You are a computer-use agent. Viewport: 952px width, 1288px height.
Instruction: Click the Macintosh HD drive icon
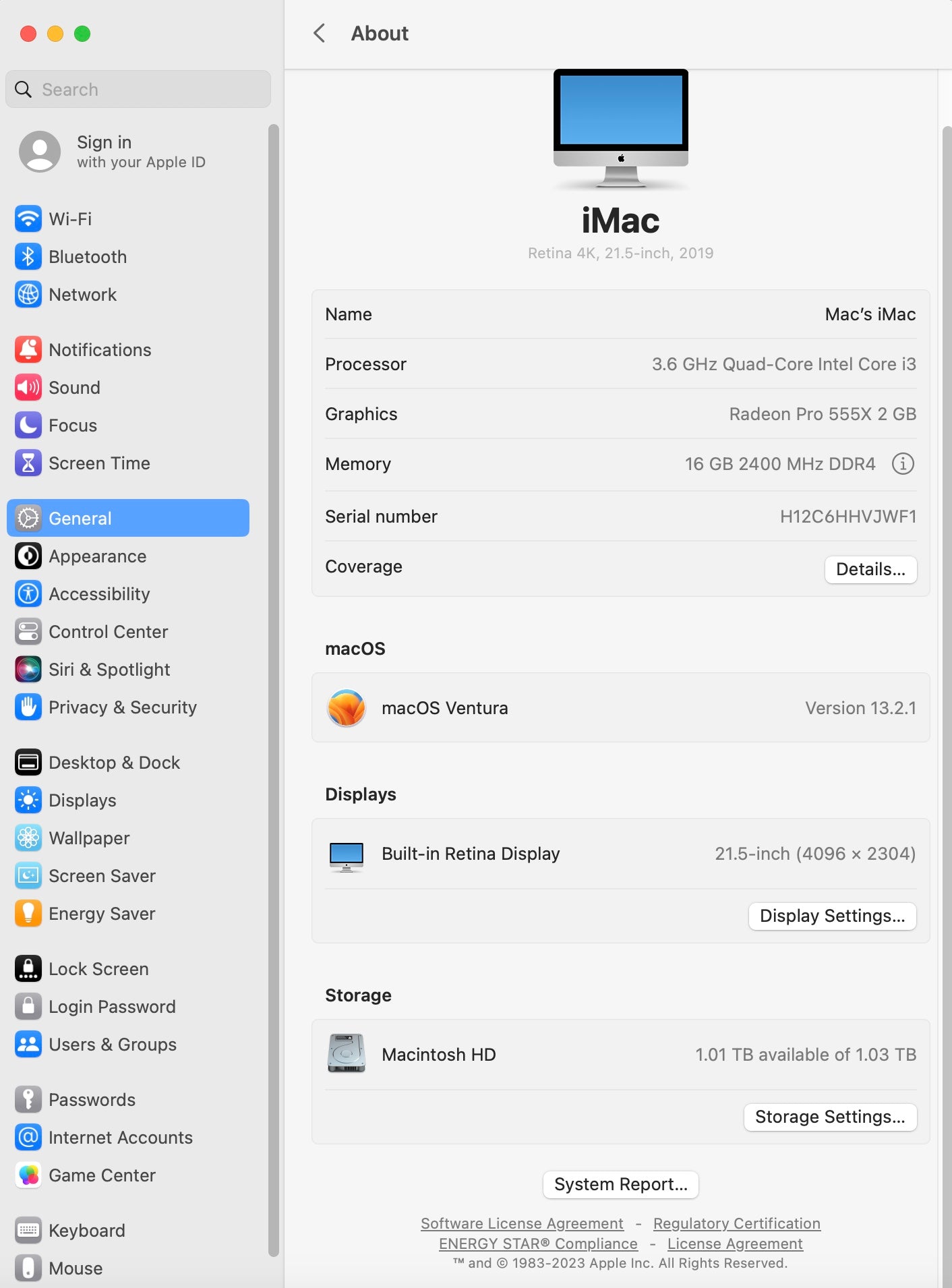tap(347, 1053)
